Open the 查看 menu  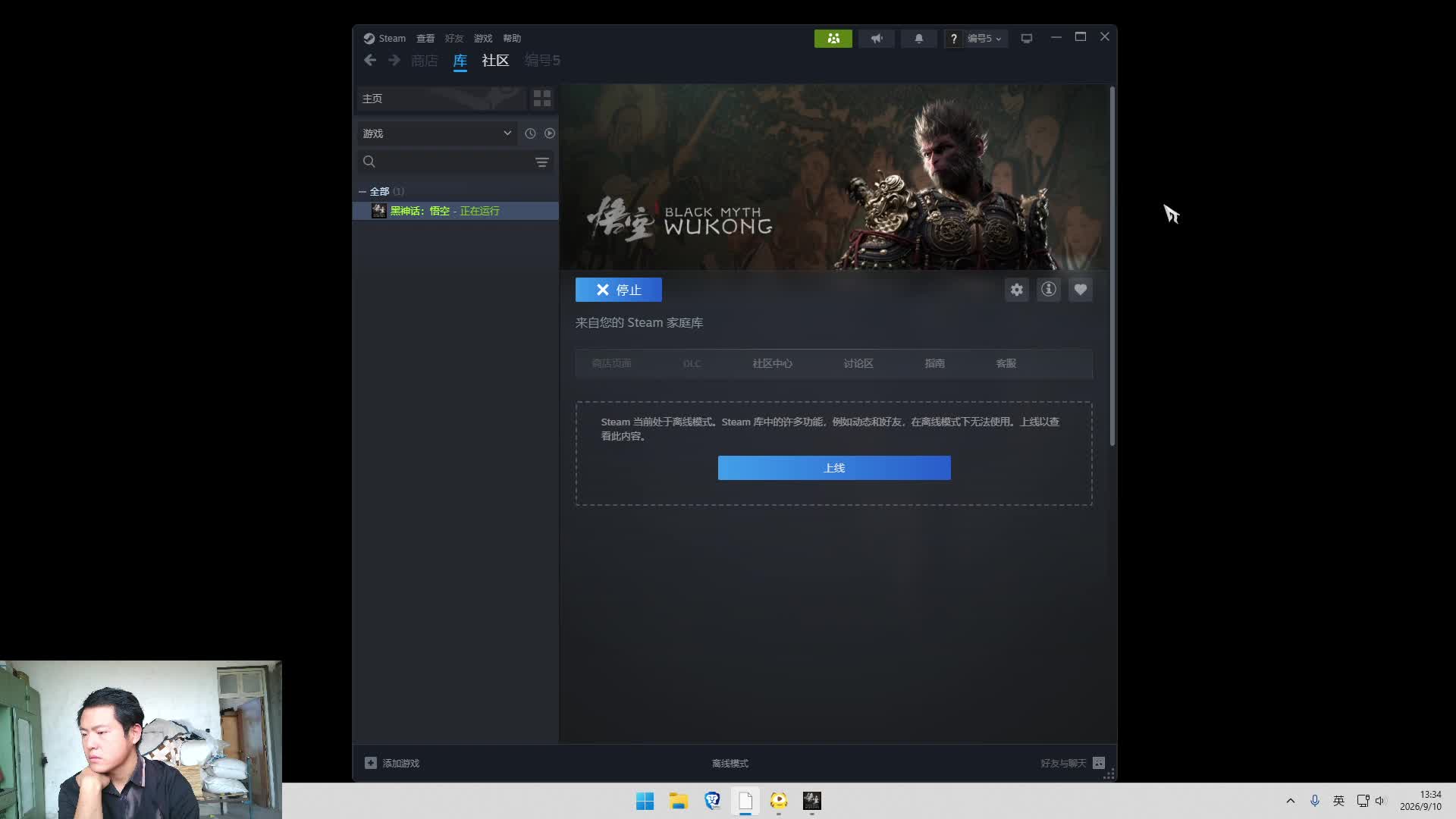pyautogui.click(x=425, y=39)
